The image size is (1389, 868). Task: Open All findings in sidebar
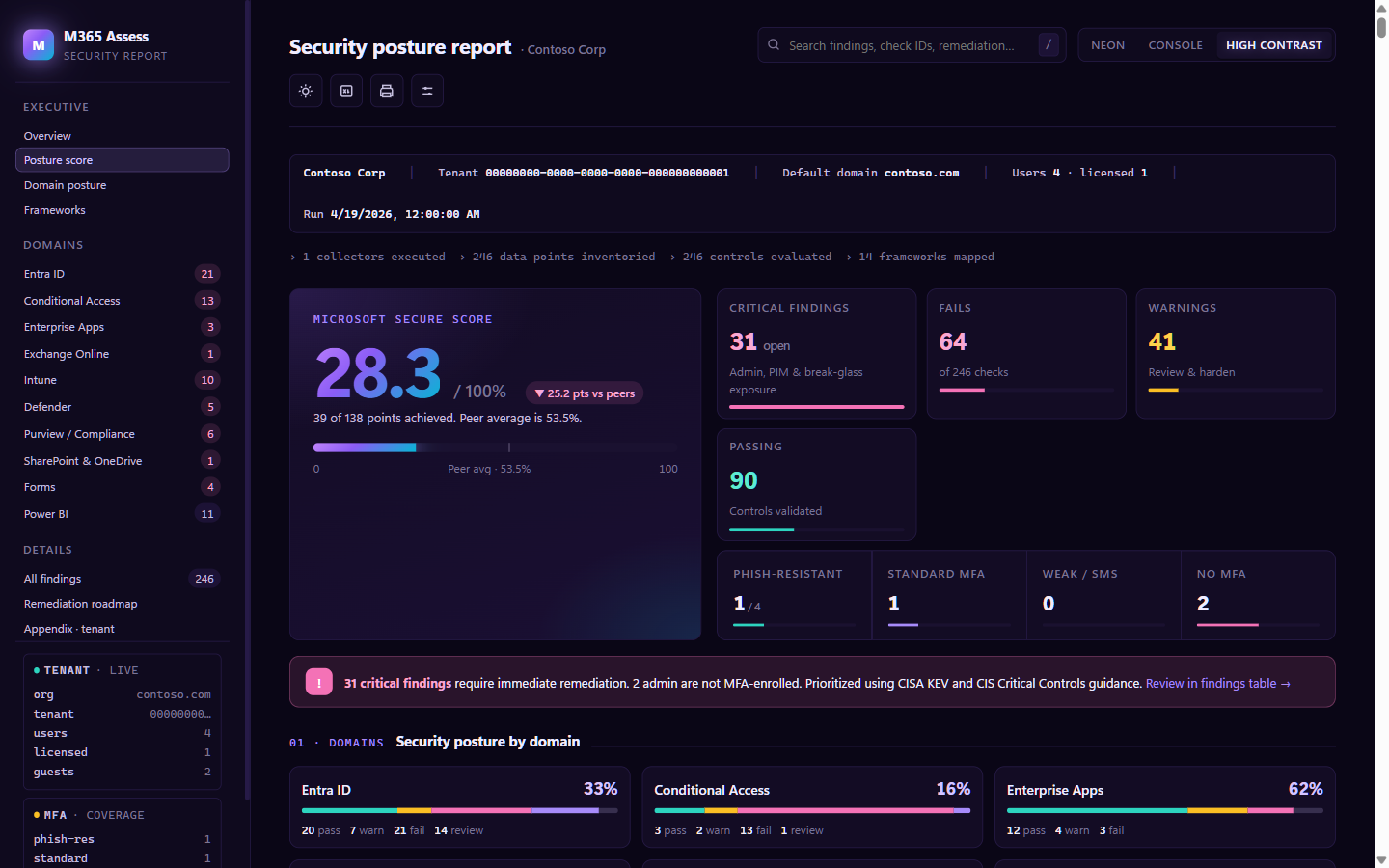pos(123,579)
